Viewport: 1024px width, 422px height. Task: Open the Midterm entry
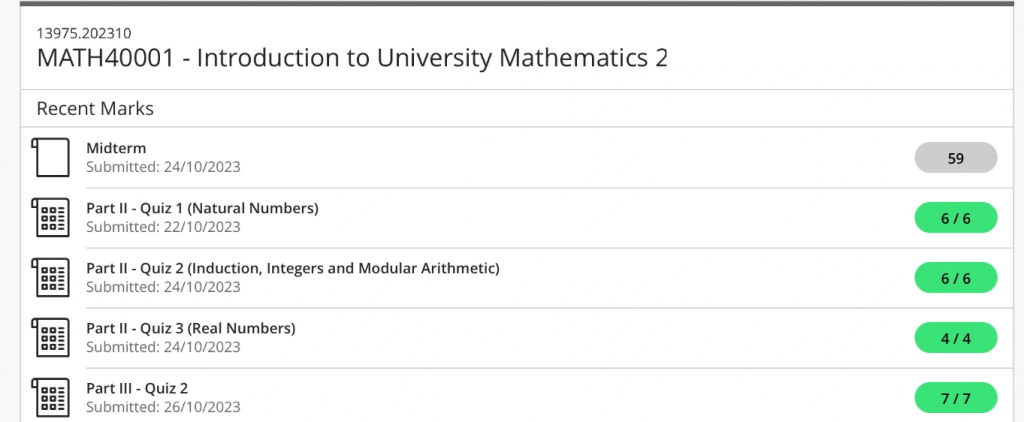pos(116,148)
